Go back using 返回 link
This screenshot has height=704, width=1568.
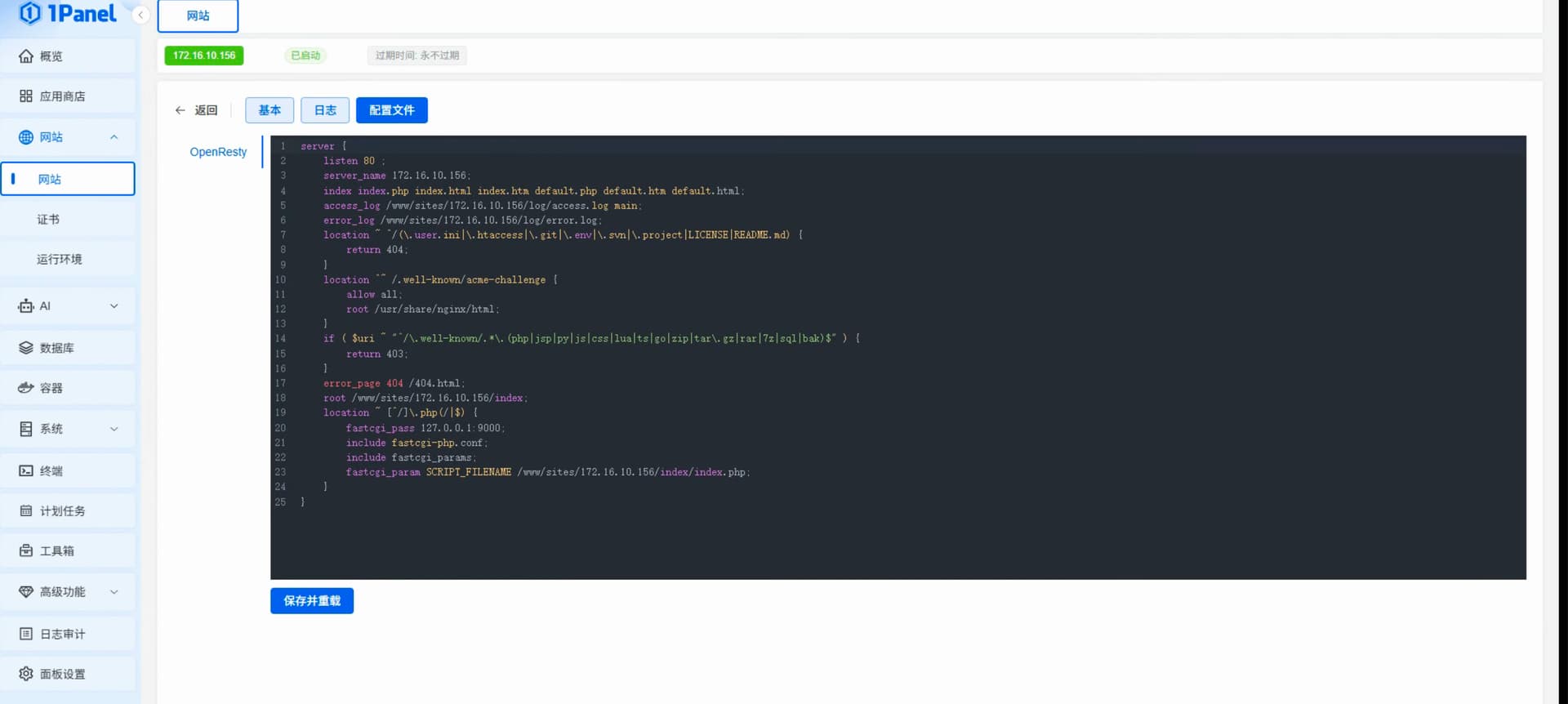tap(197, 110)
